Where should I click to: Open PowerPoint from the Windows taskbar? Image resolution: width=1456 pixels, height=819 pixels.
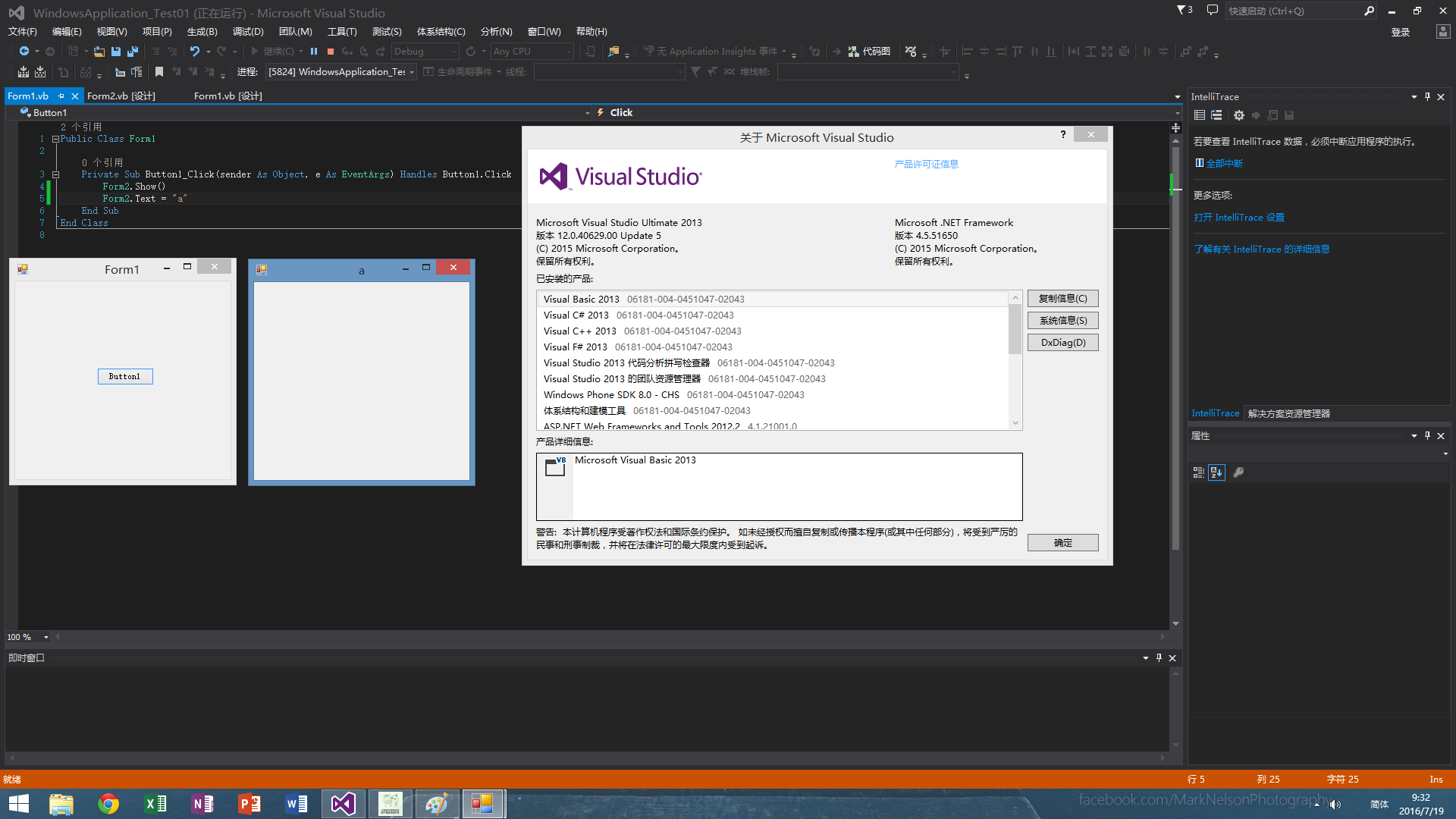coord(249,804)
